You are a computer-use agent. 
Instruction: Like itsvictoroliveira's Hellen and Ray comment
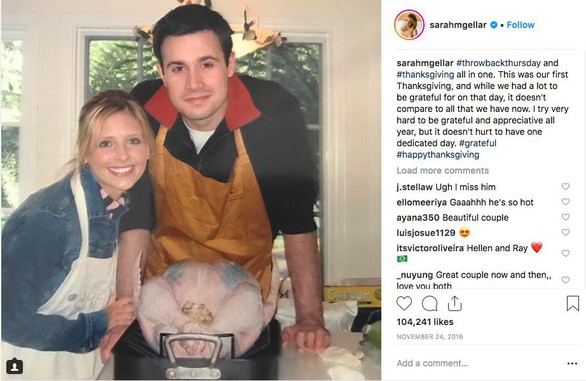tap(565, 254)
